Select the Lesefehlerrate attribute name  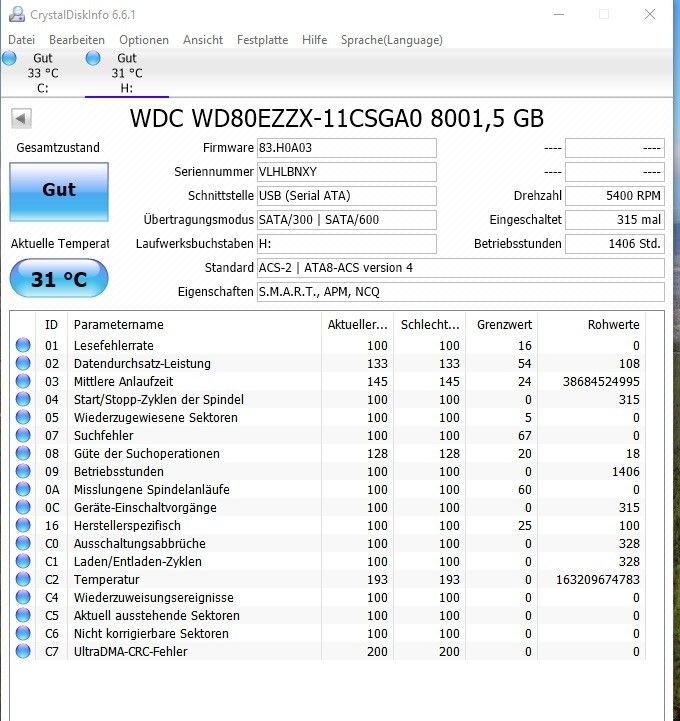click(x=114, y=345)
